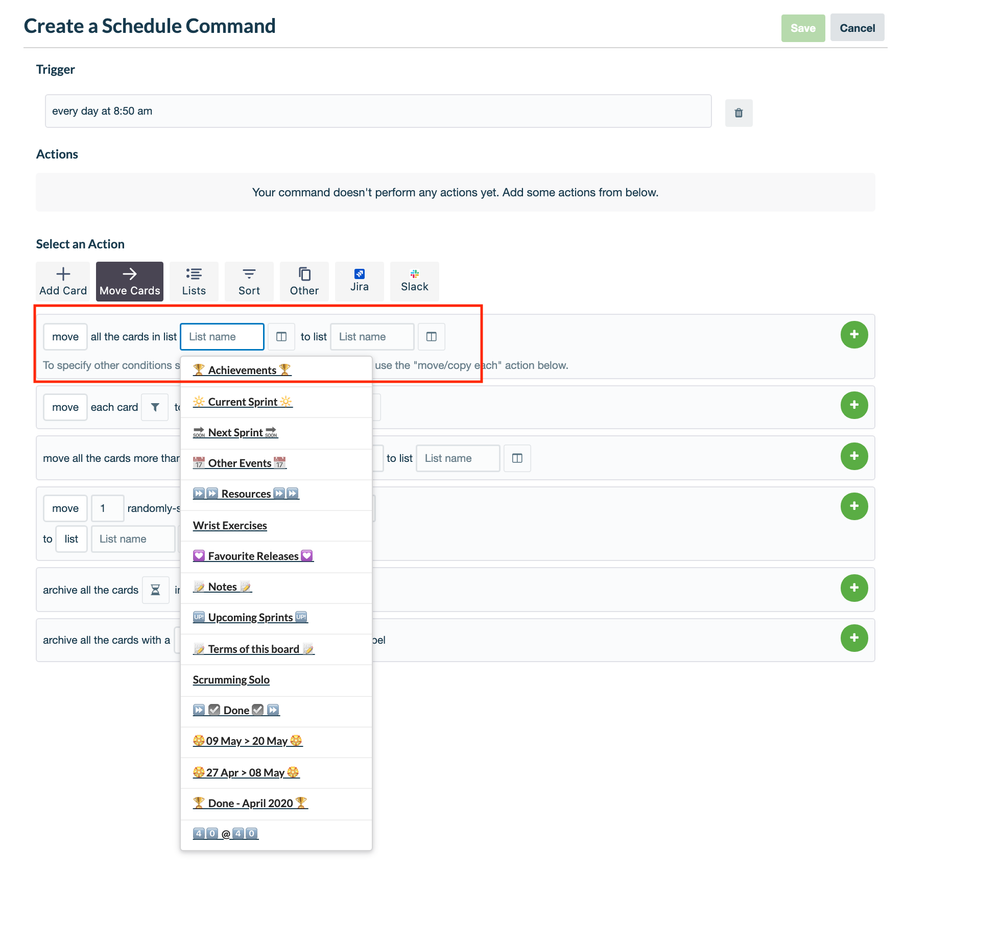999x934 pixels.
Task: Focus the source List name field
Action: tap(222, 336)
